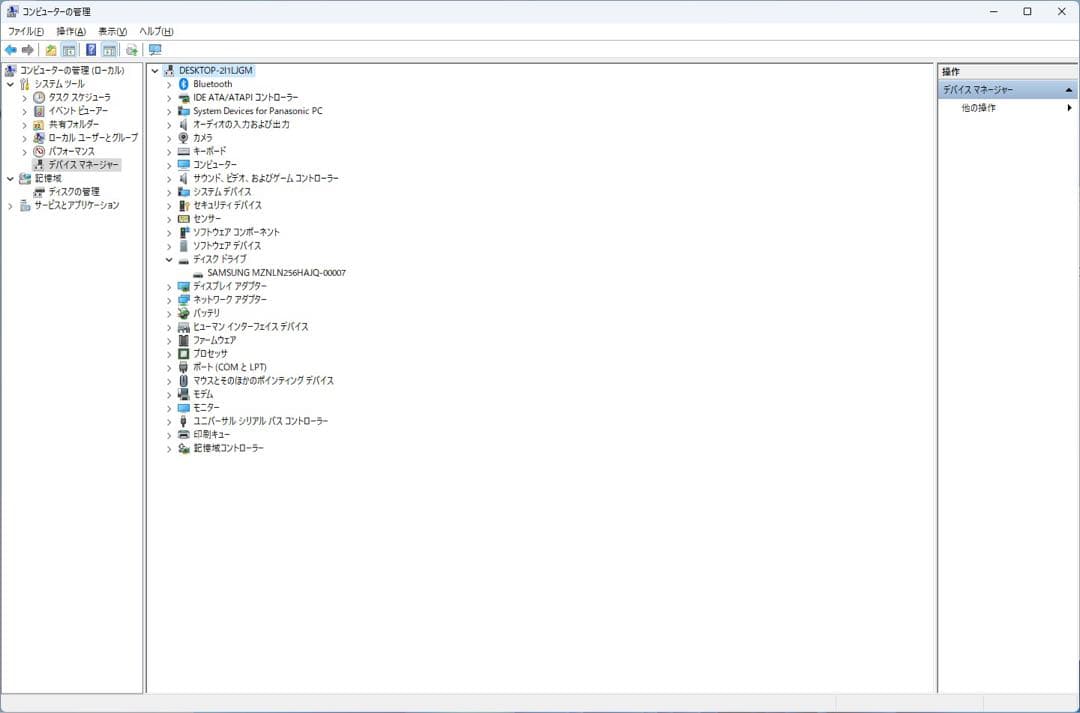Open the 表示 menu
This screenshot has height=713, width=1080.
point(109,31)
